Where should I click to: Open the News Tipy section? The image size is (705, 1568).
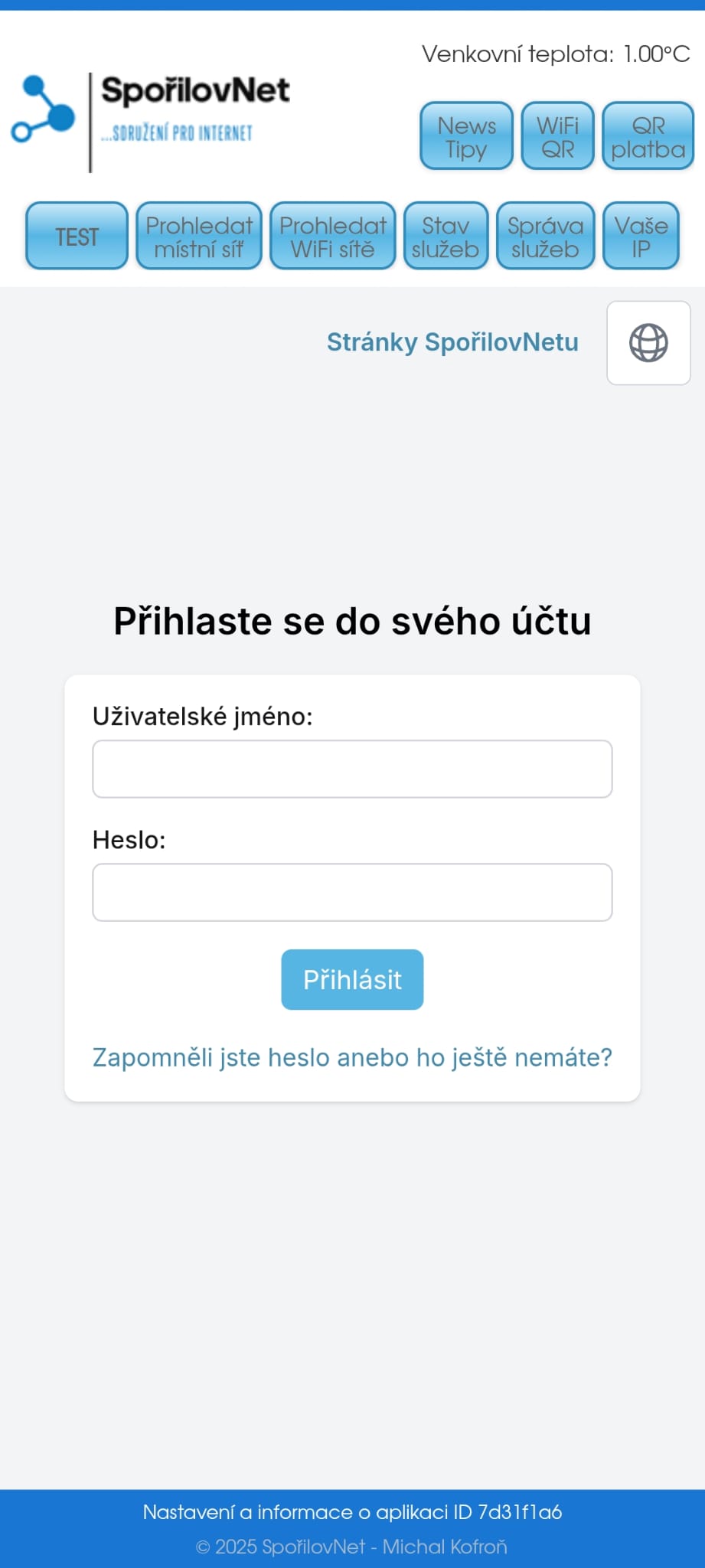466,136
